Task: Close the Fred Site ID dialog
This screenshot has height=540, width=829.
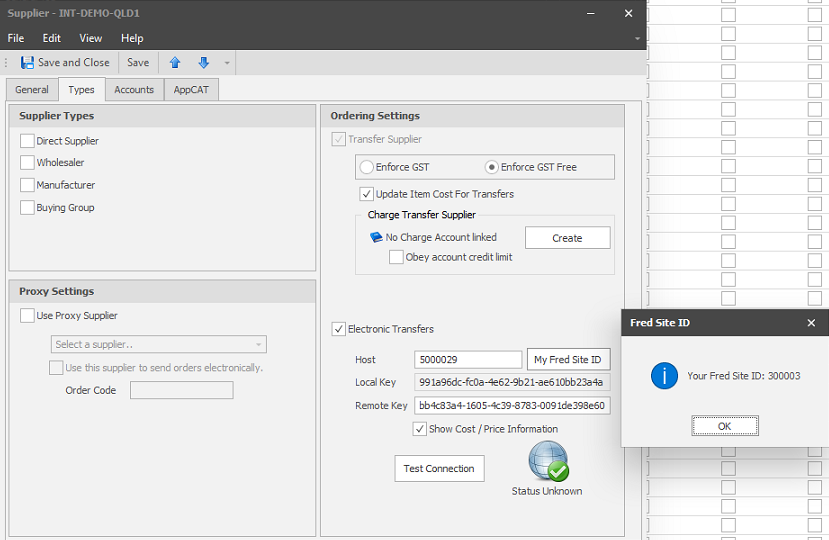Action: [811, 323]
